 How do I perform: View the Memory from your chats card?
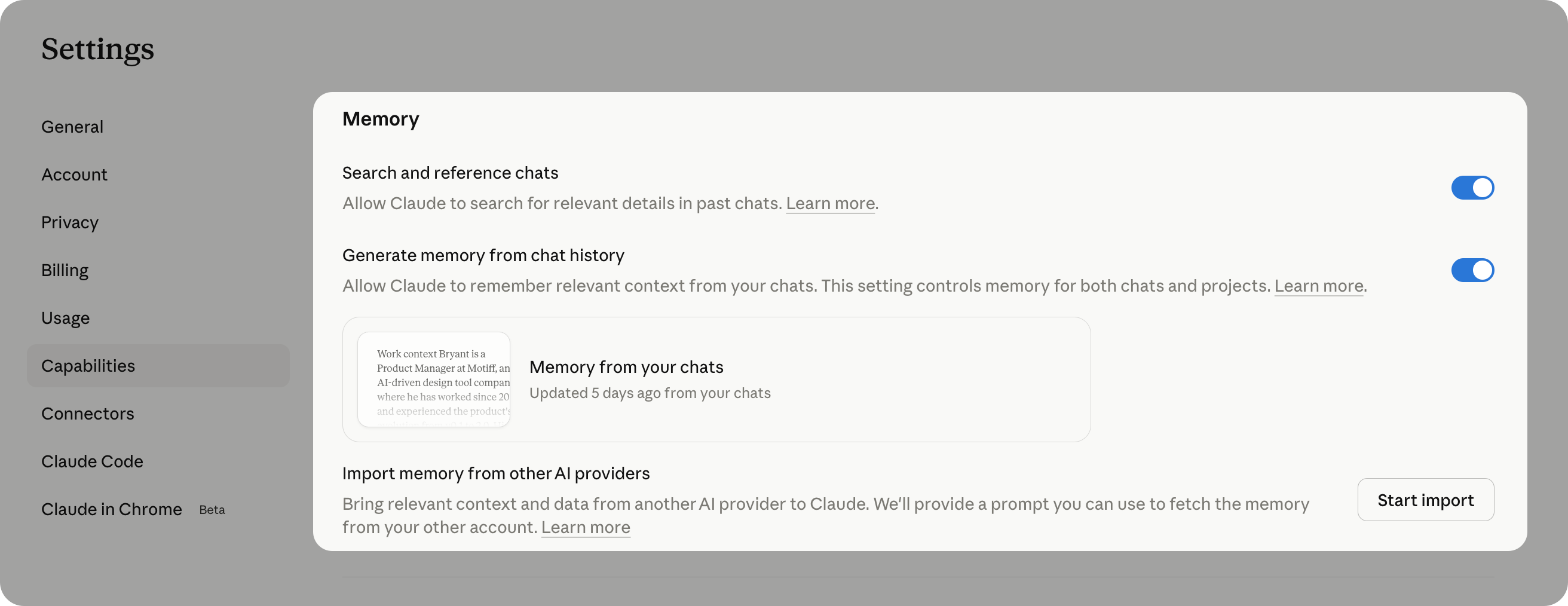click(x=716, y=379)
